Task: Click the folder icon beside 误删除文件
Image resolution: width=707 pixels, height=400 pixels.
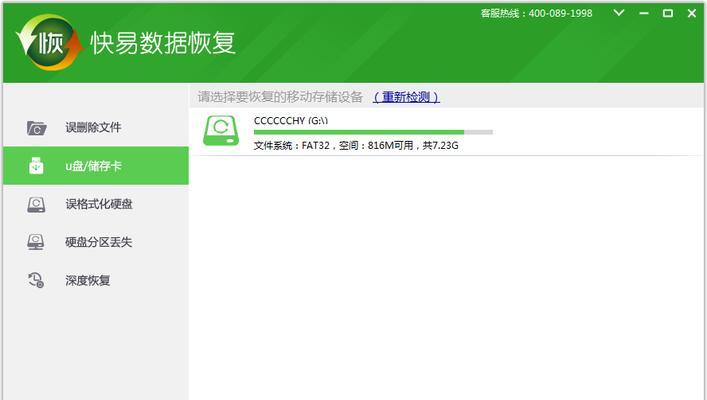Action: [x=36, y=128]
